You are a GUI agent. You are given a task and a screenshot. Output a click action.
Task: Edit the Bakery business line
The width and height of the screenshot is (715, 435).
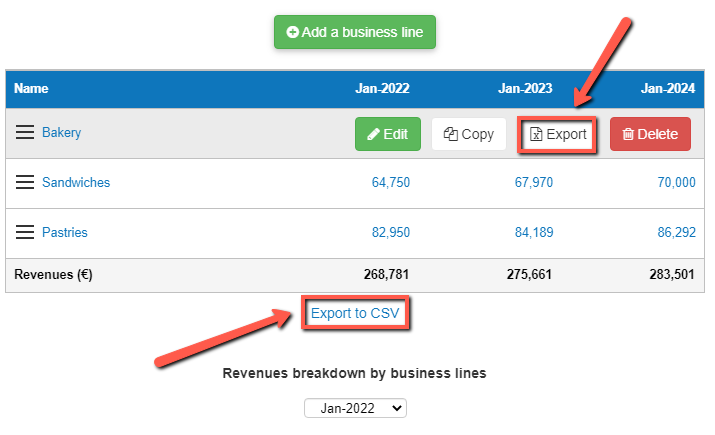(x=388, y=134)
